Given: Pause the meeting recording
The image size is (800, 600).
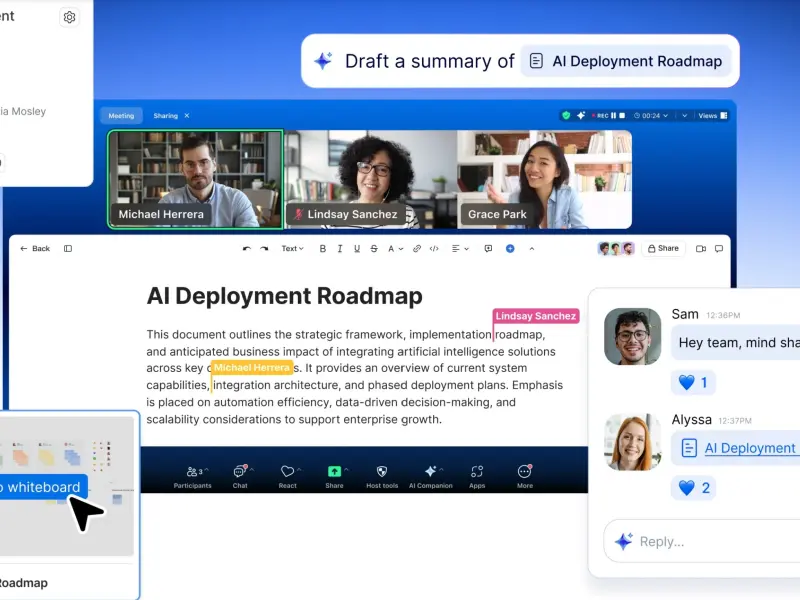Looking at the screenshot, I should (613, 115).
